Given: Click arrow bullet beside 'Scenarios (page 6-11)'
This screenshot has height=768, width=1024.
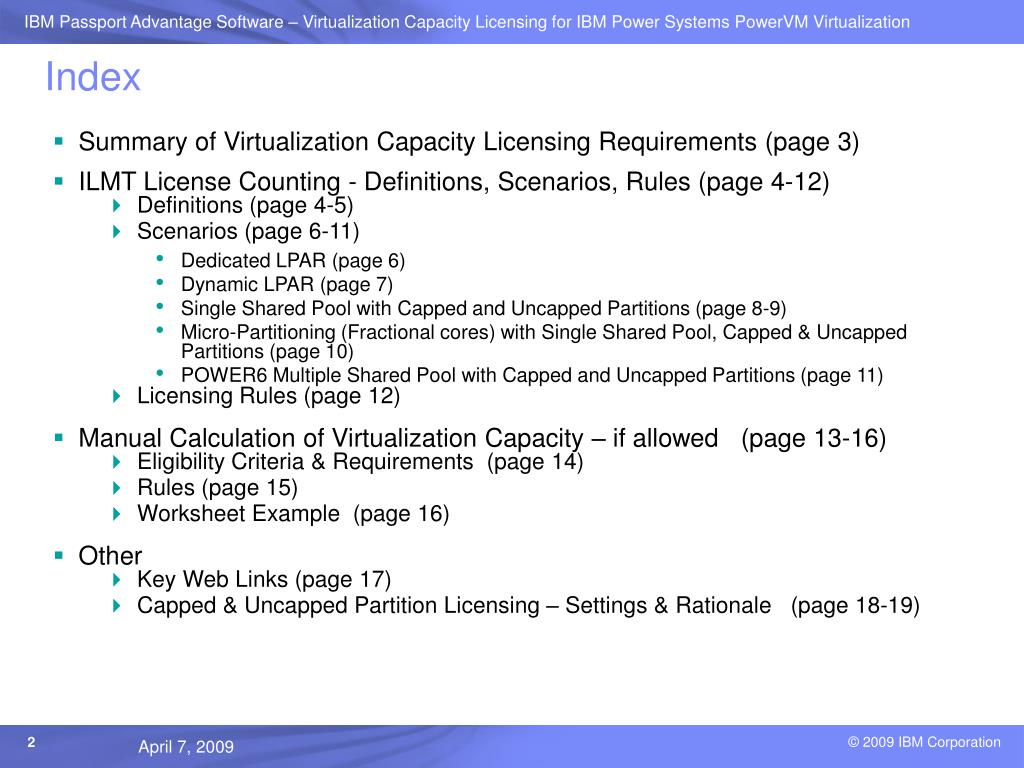Looking at the screenshot, I should tap(117, 231).
